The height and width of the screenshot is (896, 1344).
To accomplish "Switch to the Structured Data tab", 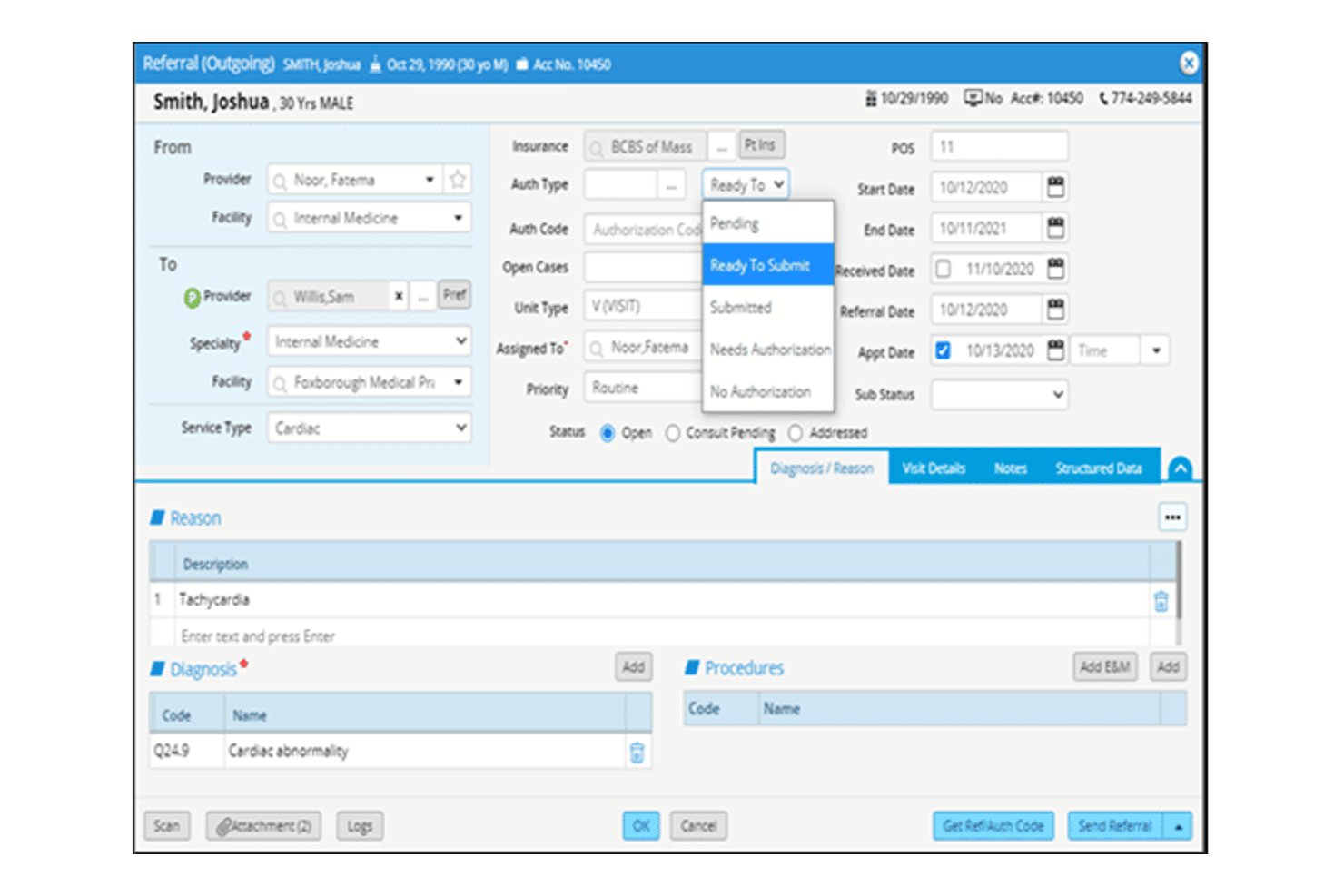I will (1099, 468).
